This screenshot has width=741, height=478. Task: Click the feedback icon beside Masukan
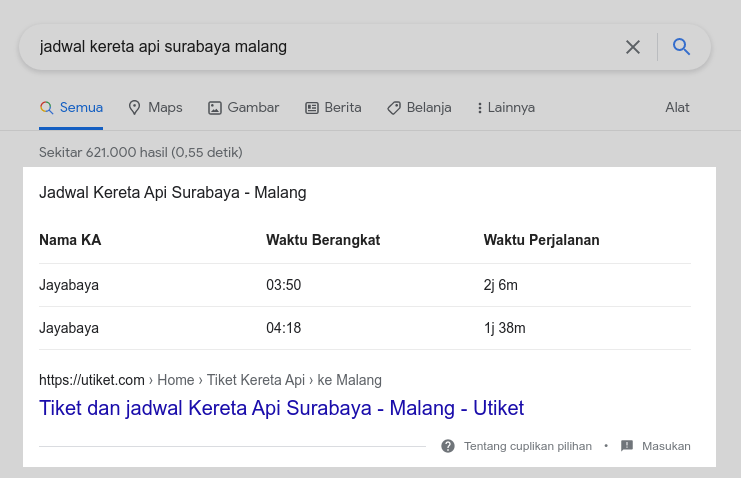627,446
